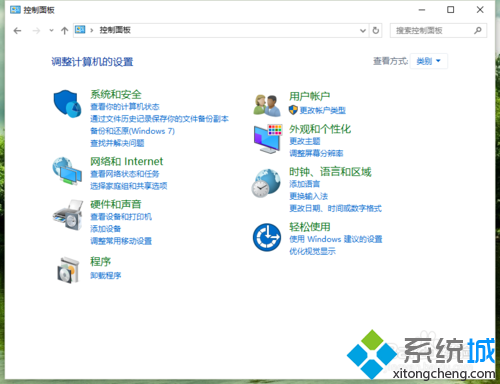500x384 pixels.
Task: Open the 外观和个性化 heading
Action: 320,129
